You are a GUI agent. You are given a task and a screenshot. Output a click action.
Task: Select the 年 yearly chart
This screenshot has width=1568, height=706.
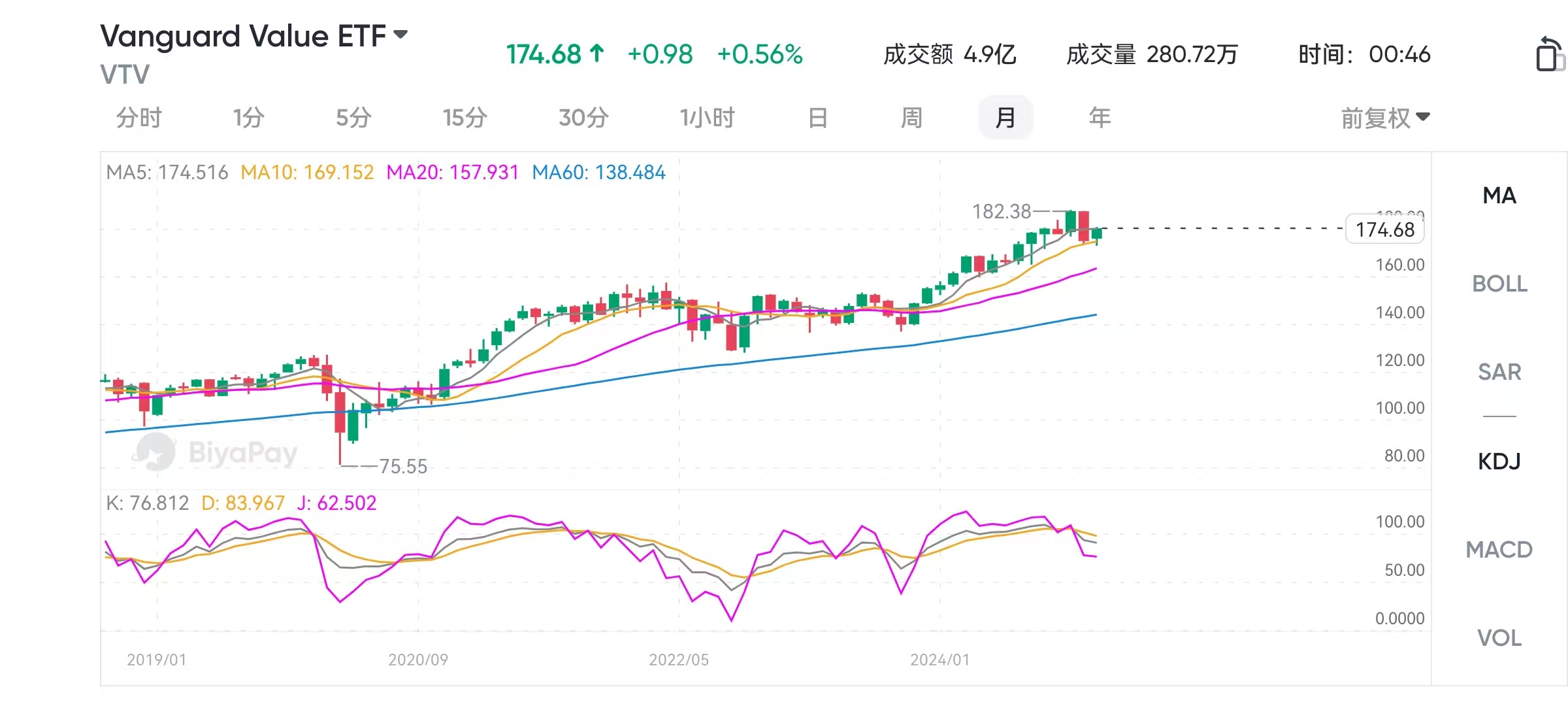(1100, 118)
